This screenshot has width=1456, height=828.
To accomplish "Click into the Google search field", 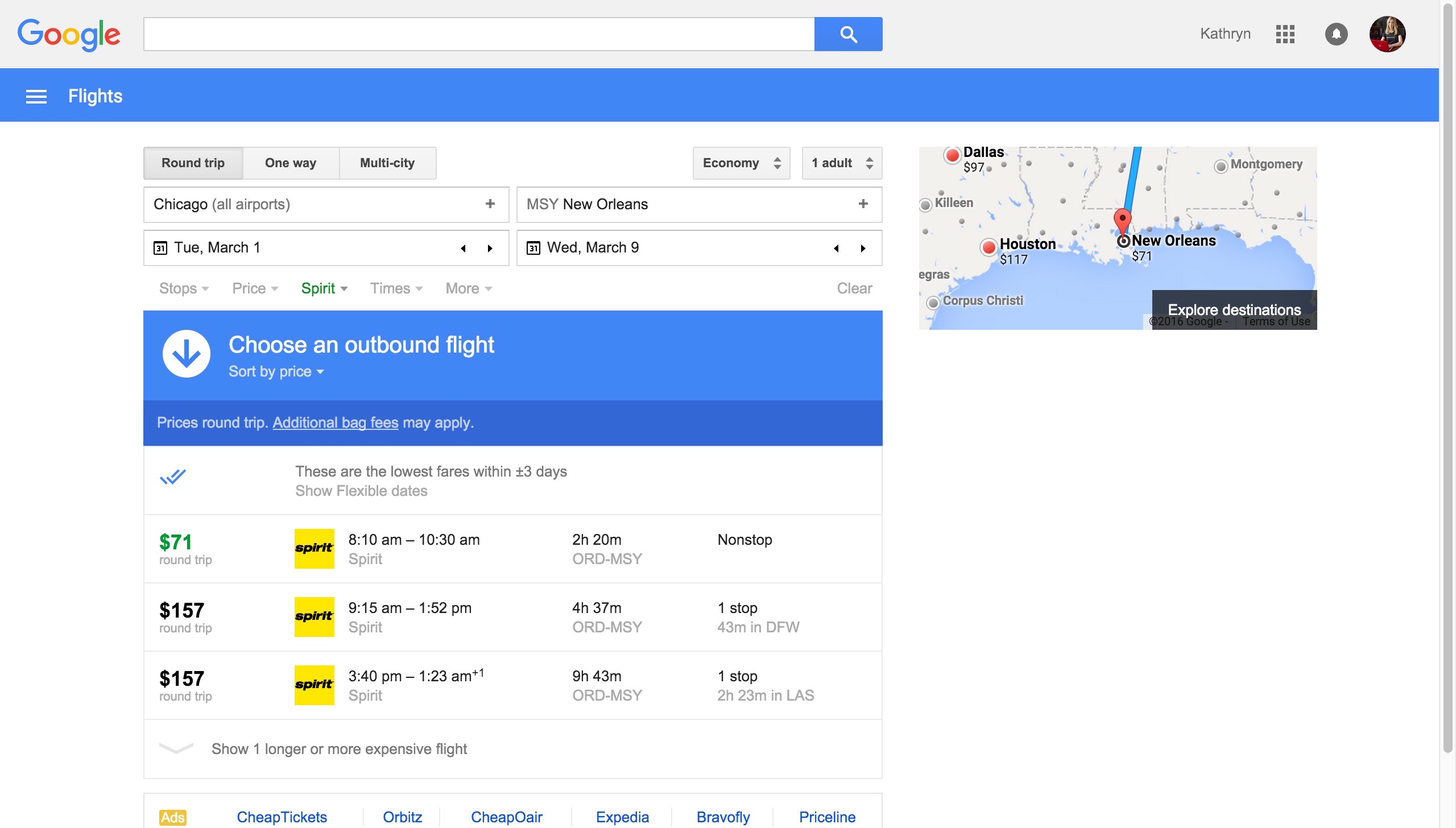I will (x=478, y=34).
